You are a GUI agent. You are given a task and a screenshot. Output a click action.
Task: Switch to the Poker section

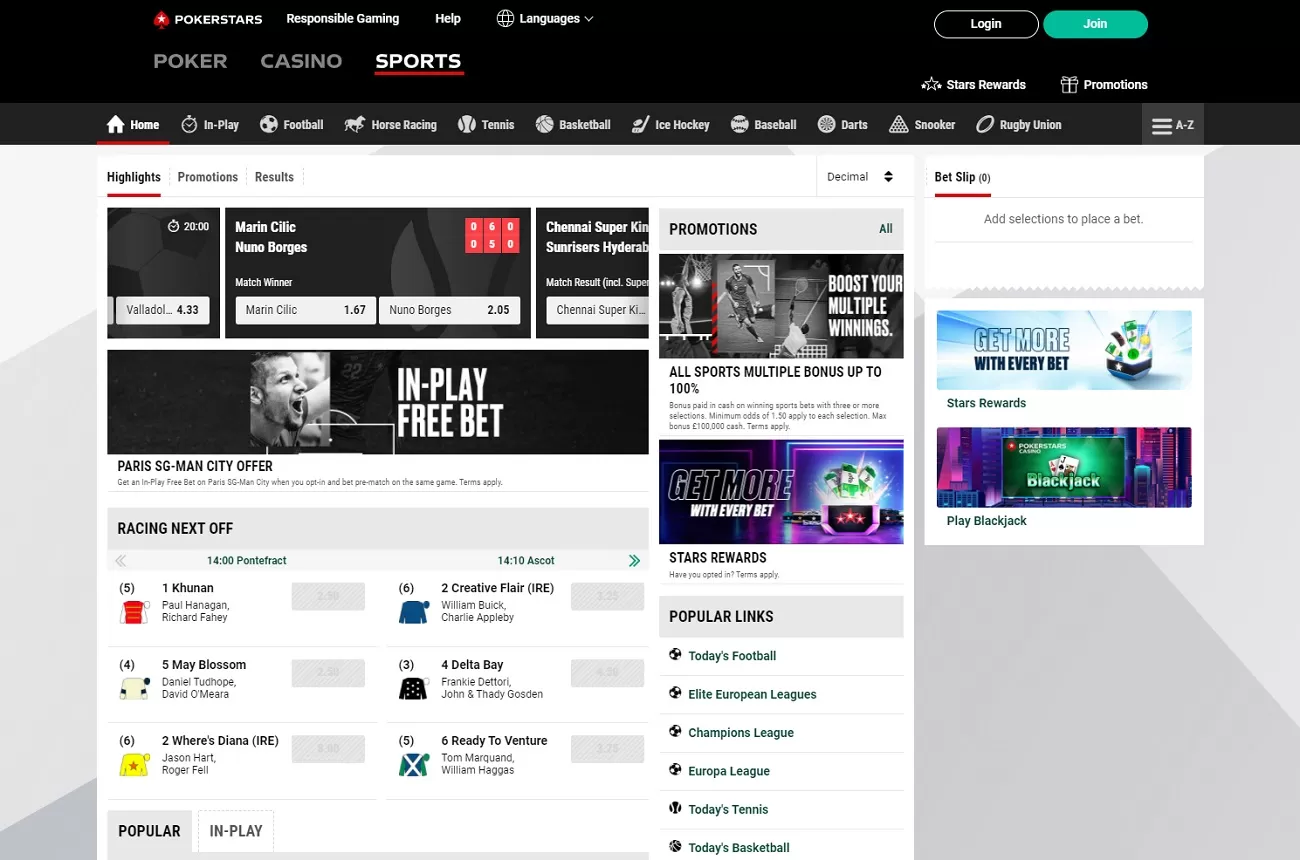[x=190, y=61]
